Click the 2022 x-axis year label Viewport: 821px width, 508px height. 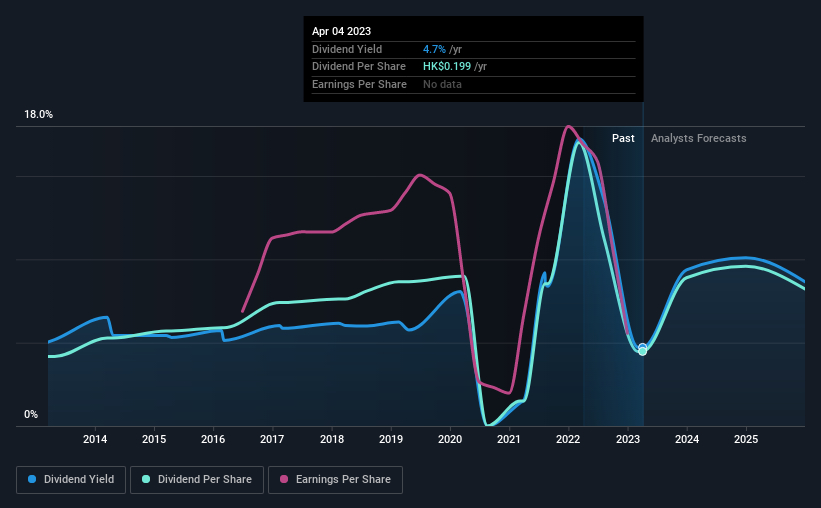coord(568,439)
